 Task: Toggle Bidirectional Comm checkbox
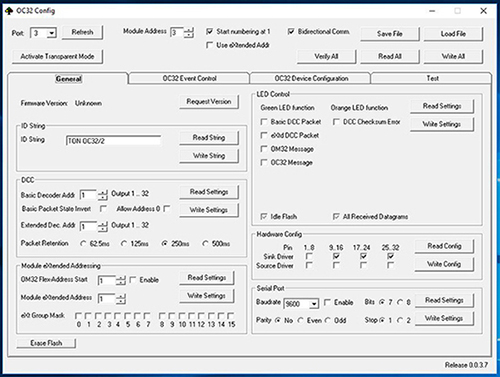pos(291,31)
